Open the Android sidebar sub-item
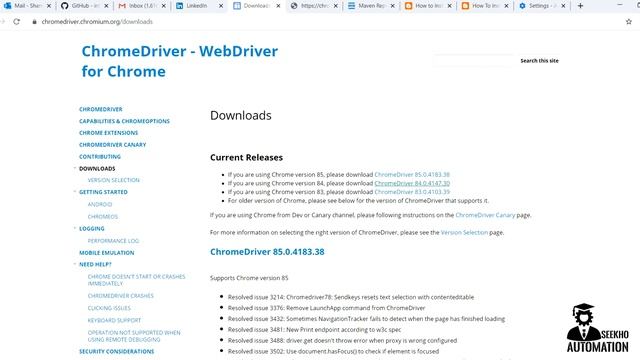The width and height of the screenshot is (640, 360). [100, 204]
